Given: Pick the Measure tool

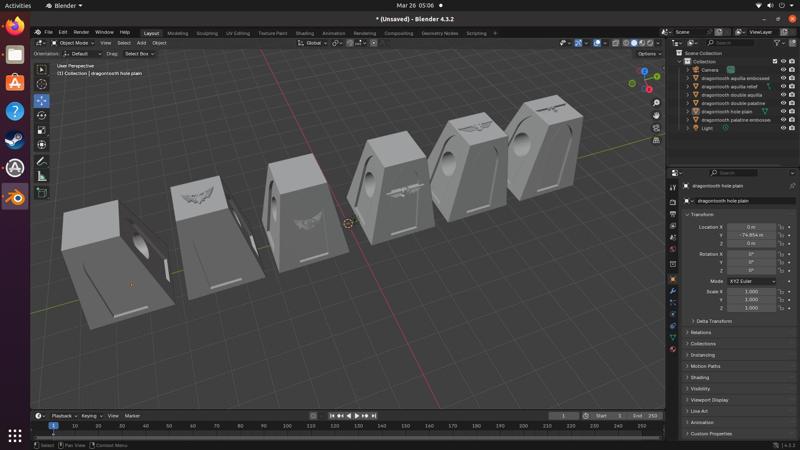Looking at the screenshot, I should (42, 176).
